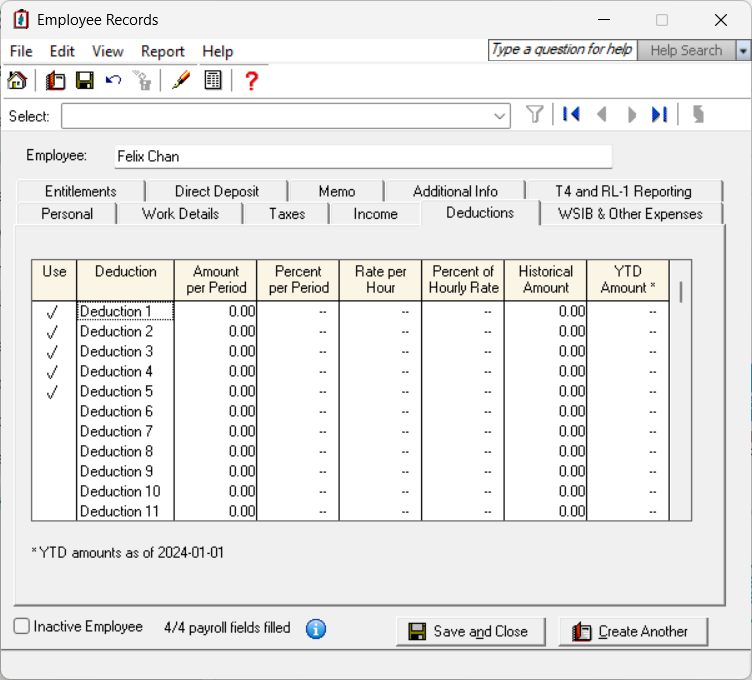752x680 pixels.
Task: Open the Report menu
Action: [163, 51]
